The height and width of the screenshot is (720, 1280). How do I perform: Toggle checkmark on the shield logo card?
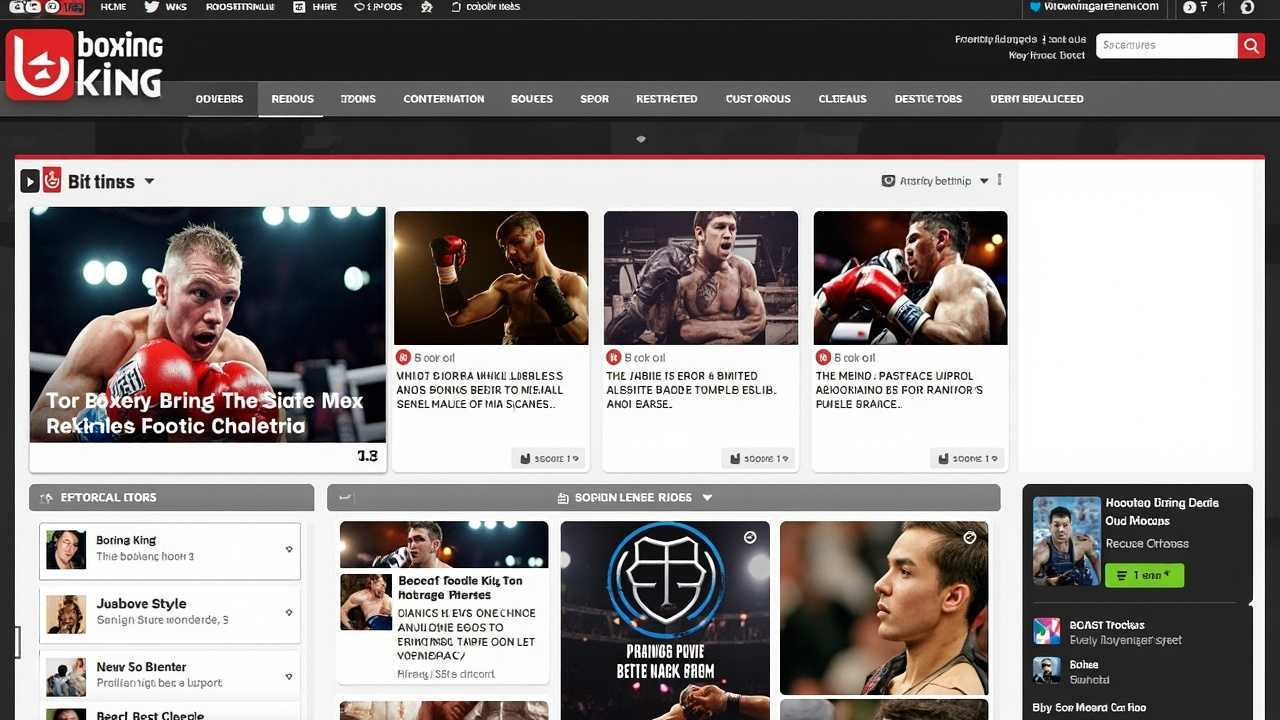(750, 538)
